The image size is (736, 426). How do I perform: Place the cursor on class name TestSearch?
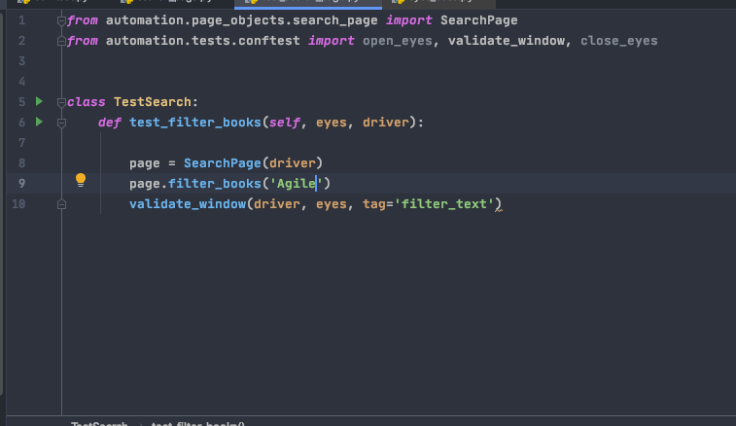tap(153, 102)
